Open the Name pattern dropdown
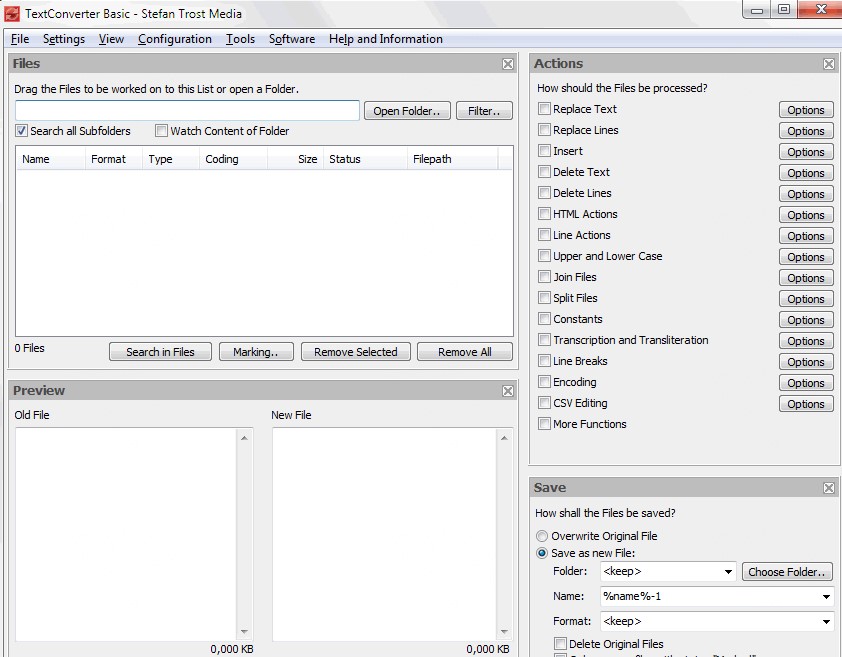The height and width of the screenshot is (657, 842). point(826,597)
